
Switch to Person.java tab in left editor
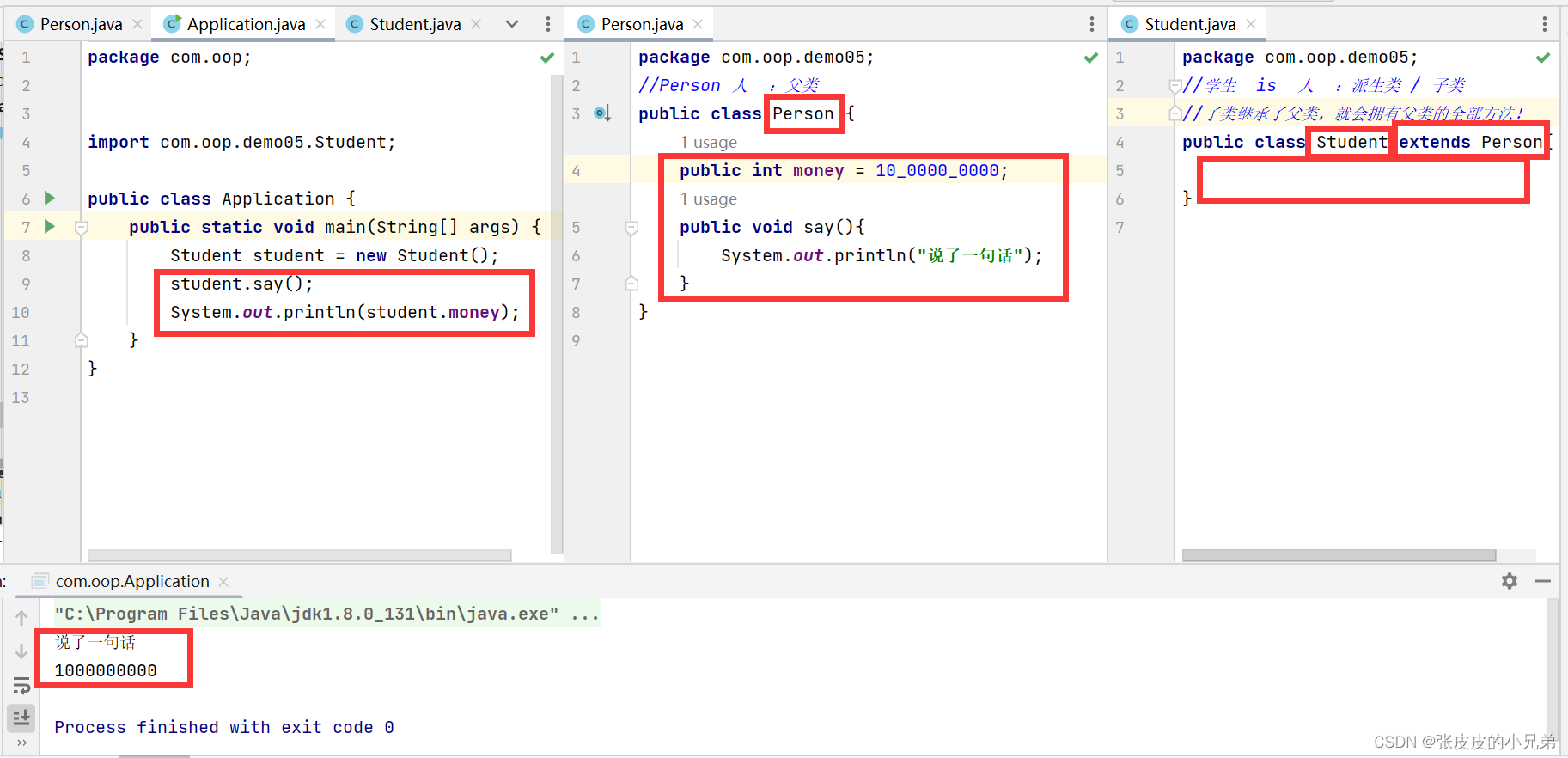click(x=81, y=24)
